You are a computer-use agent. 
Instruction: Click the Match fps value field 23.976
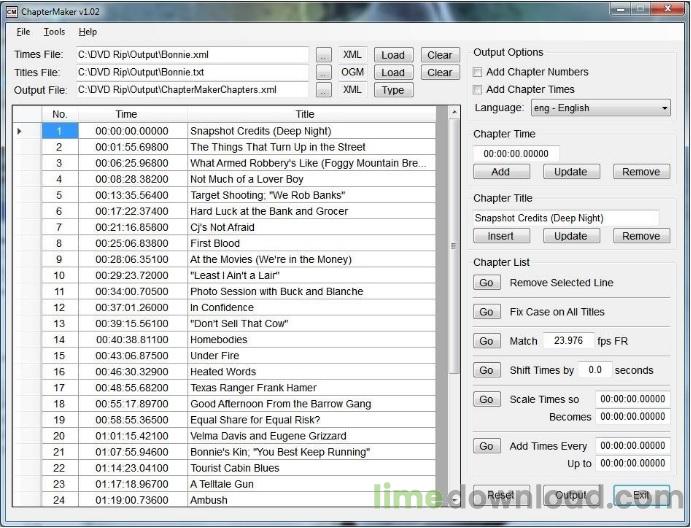coord(568,341)
